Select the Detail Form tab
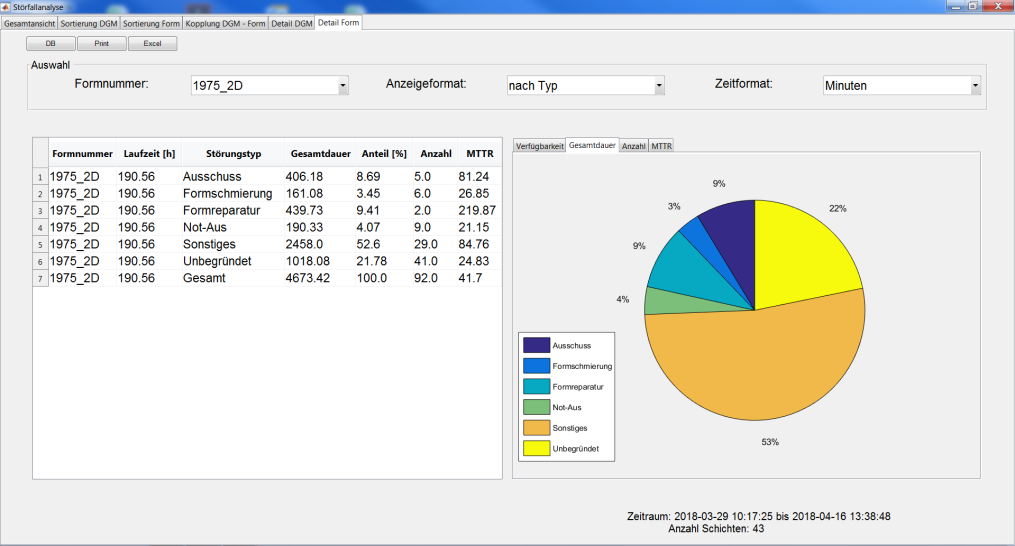This screenshot has height=546, width=1015. click(x=339, y=23)
